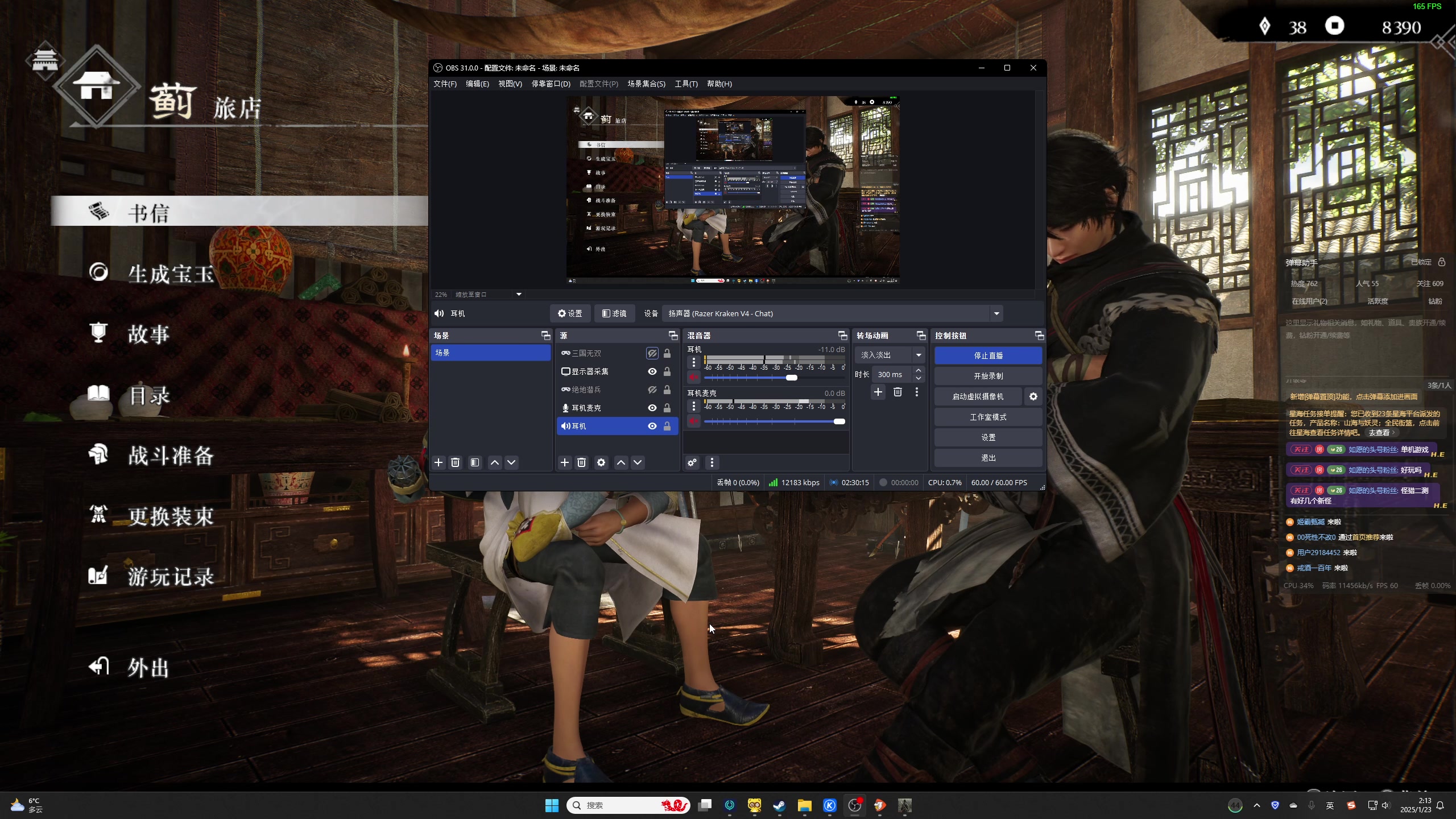
Task: Toggle lock on 耳机麦克 source
Action: tap(667, 408)
